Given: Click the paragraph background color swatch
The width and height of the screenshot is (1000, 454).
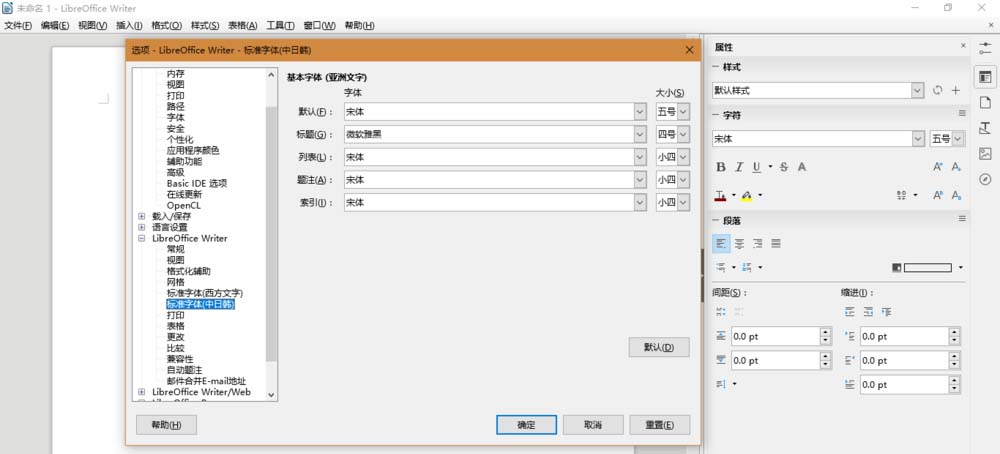Looking at the screenshot, I should 927,268.
